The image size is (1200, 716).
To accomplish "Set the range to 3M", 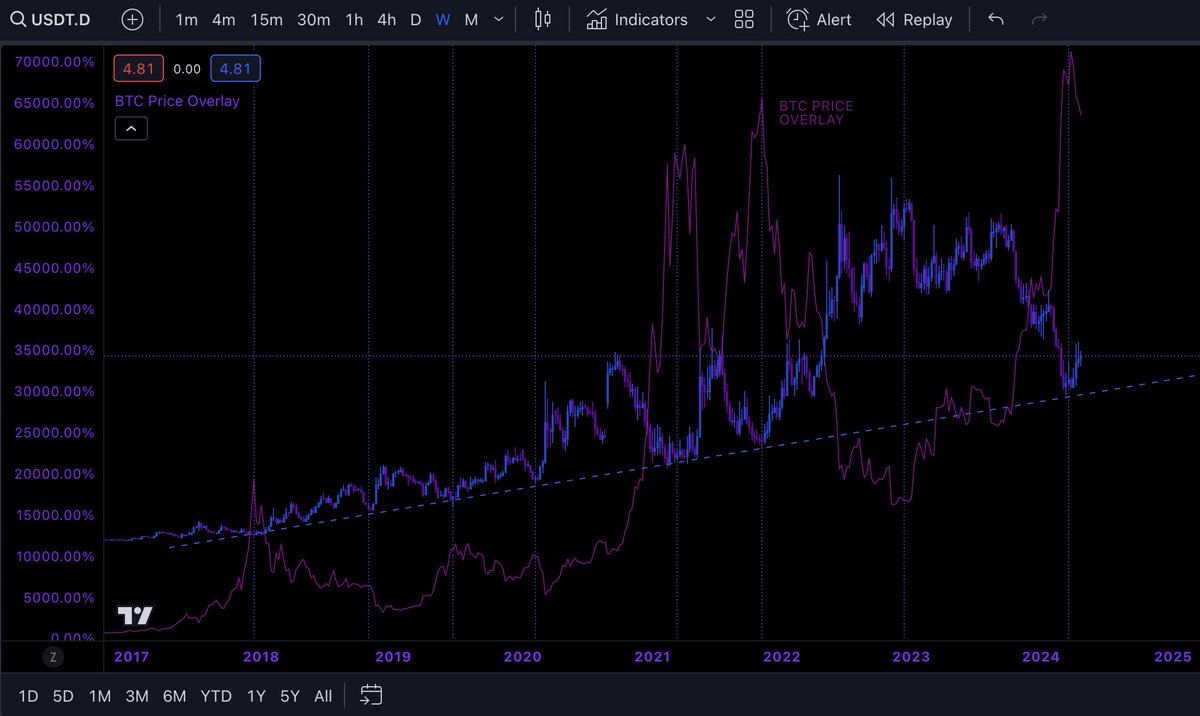I will [137, 696].
